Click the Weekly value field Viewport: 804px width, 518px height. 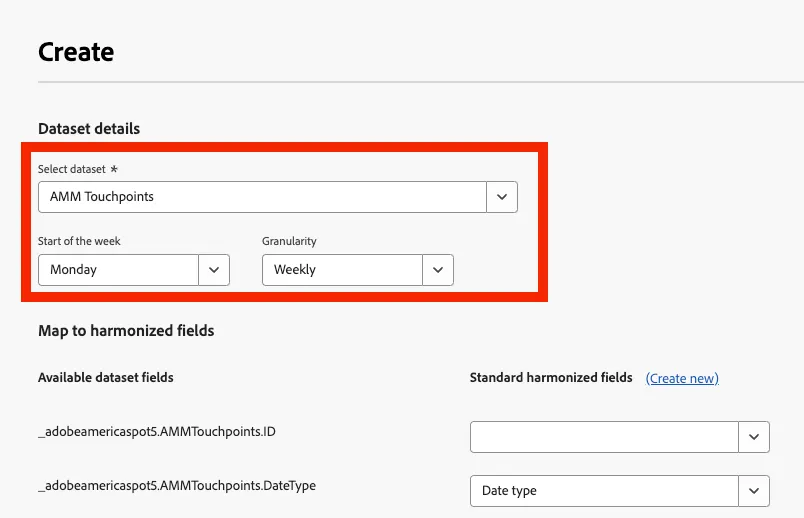click(342, 270)
